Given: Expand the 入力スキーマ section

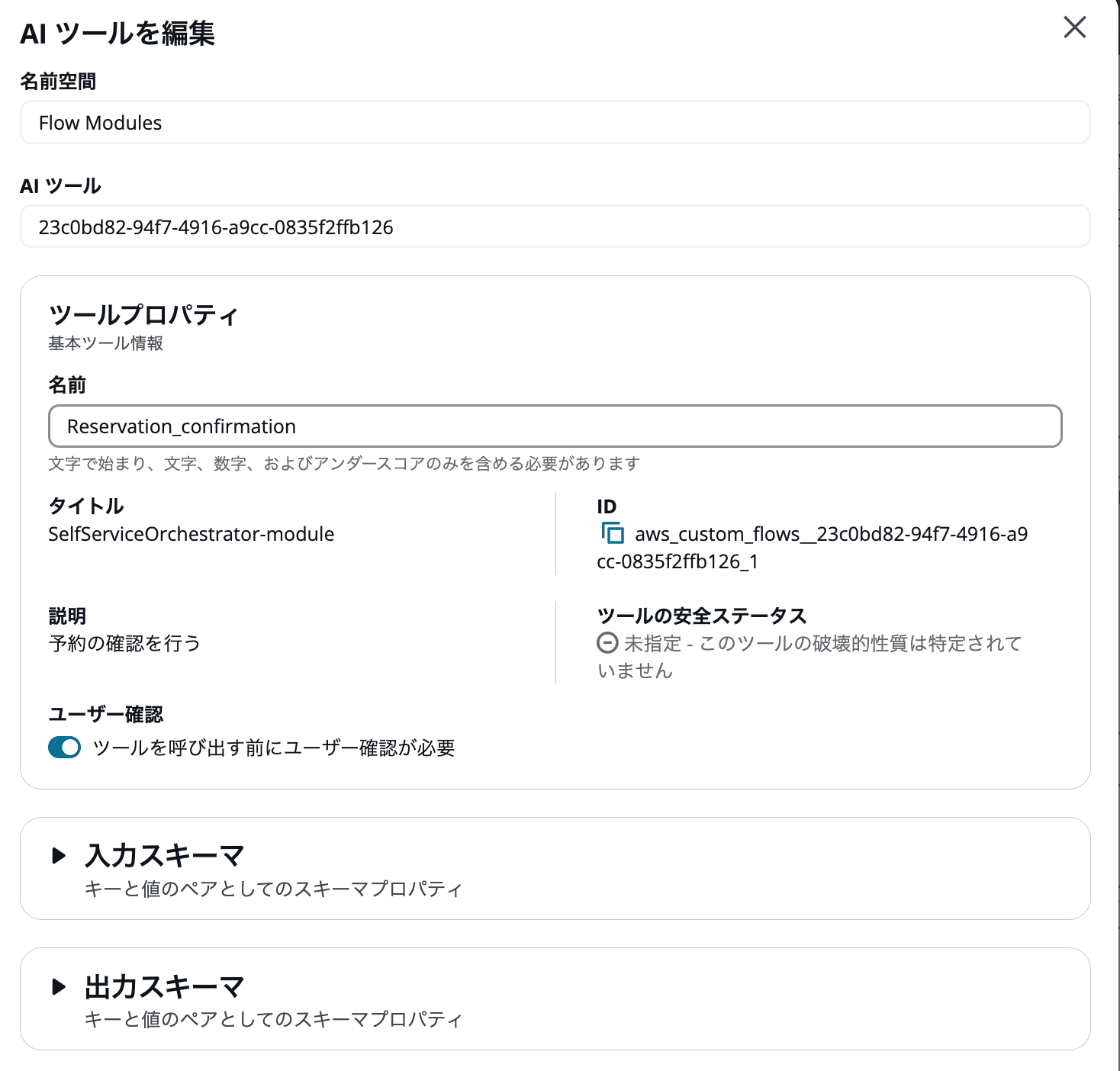Looking at the screenshot, I should (164, 855).
